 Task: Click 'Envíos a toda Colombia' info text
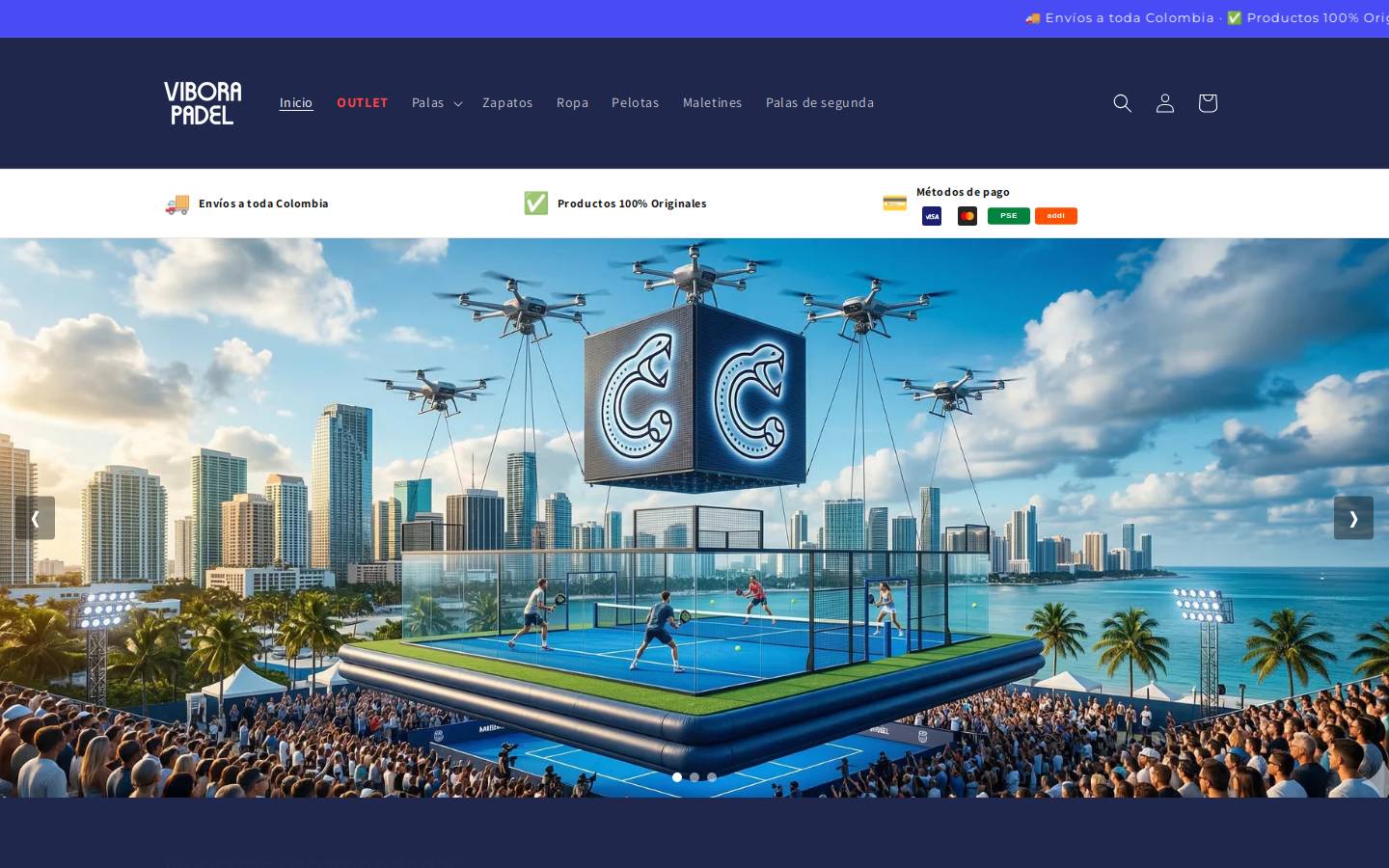263,203
